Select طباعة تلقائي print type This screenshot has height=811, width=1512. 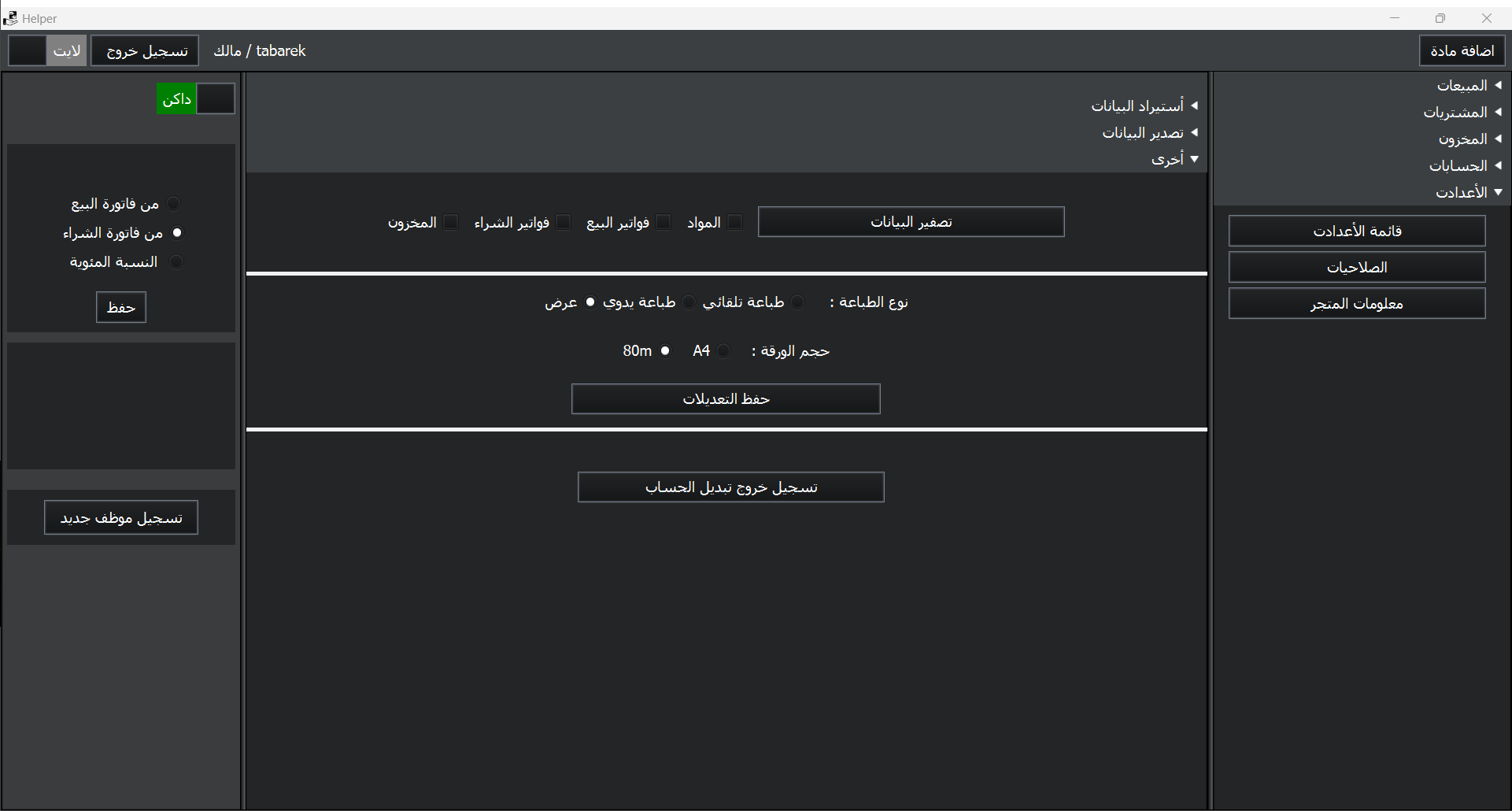click(x=797, y=302)
